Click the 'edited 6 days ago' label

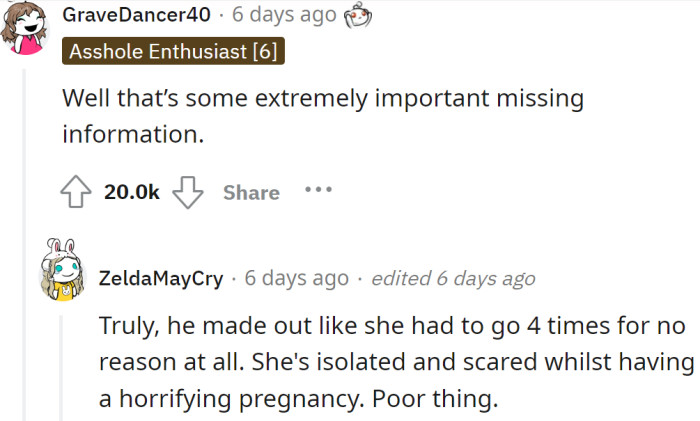(453, 279)
